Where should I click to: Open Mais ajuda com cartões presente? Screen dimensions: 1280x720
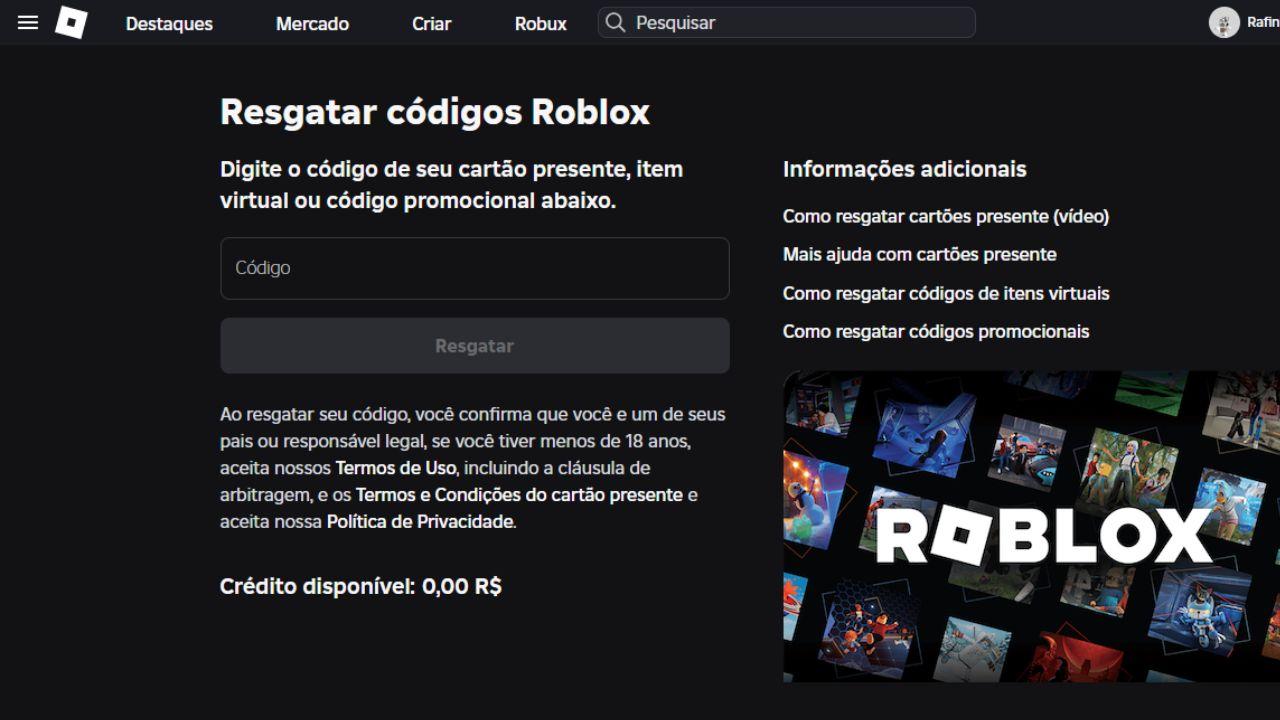coord(920,254)
